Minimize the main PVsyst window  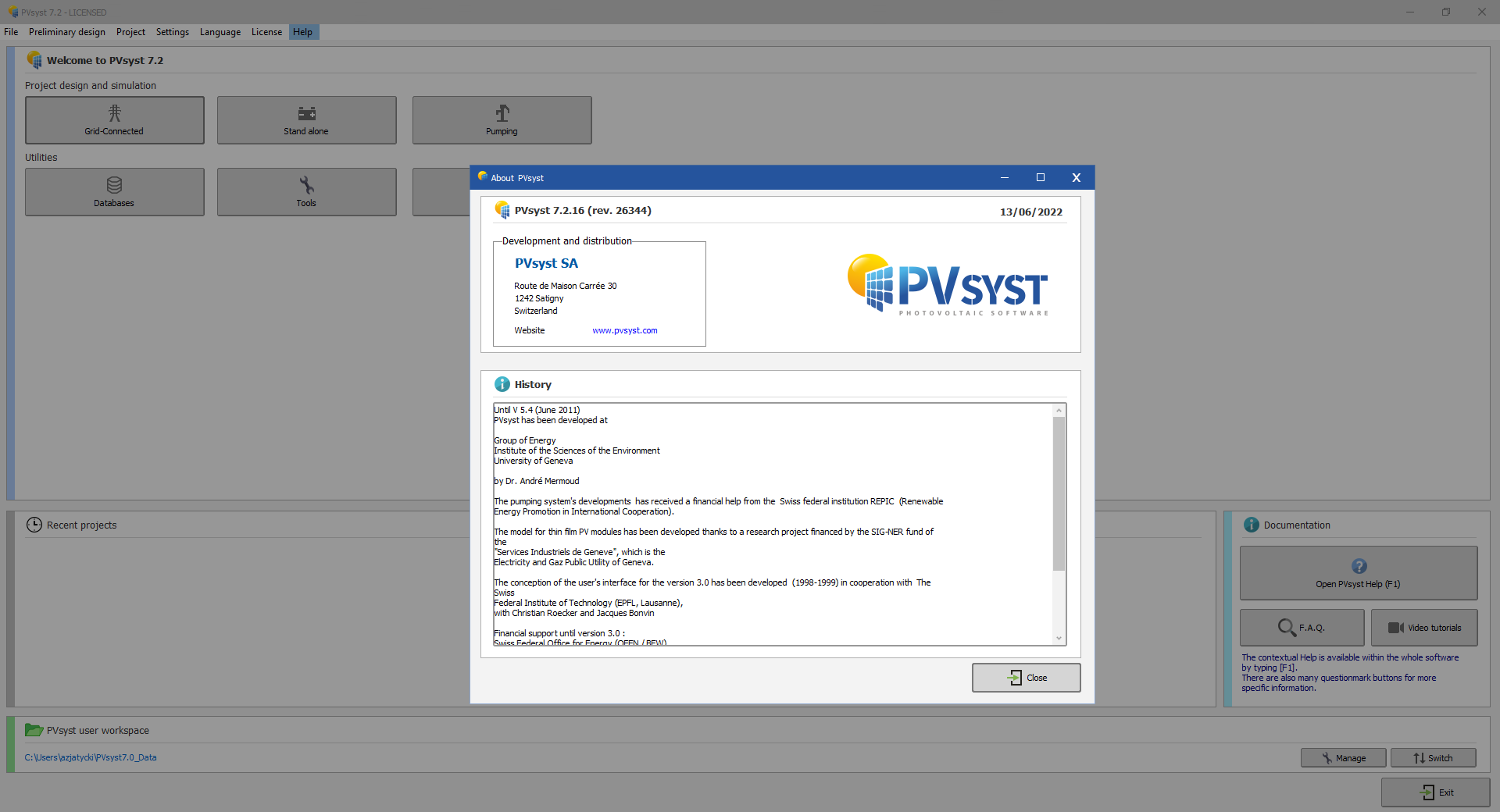1410,12
